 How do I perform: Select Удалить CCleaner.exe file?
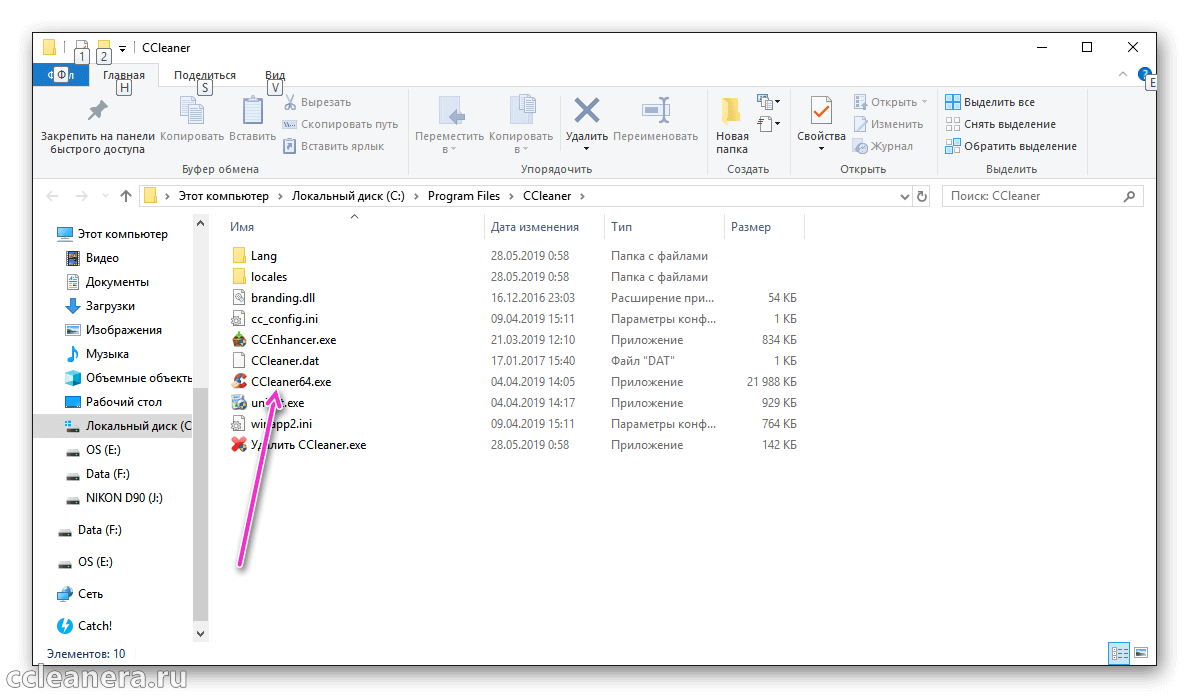pyautogui.click(x=309, y=445)
